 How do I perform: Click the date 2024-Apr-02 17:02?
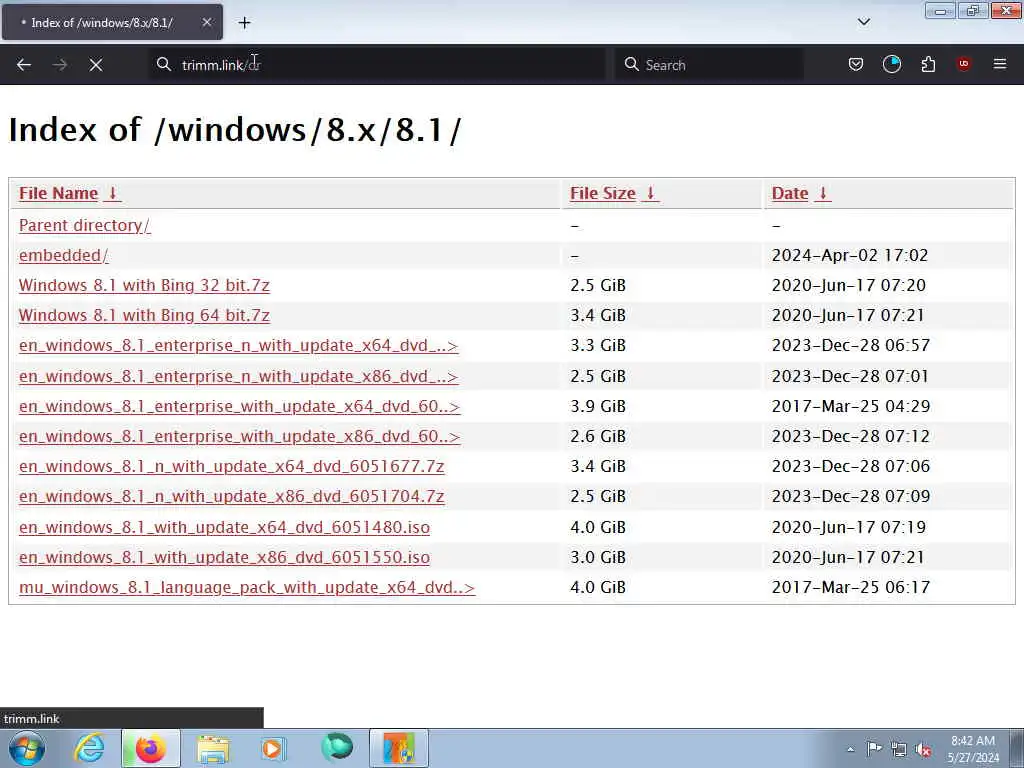(850, 255)
